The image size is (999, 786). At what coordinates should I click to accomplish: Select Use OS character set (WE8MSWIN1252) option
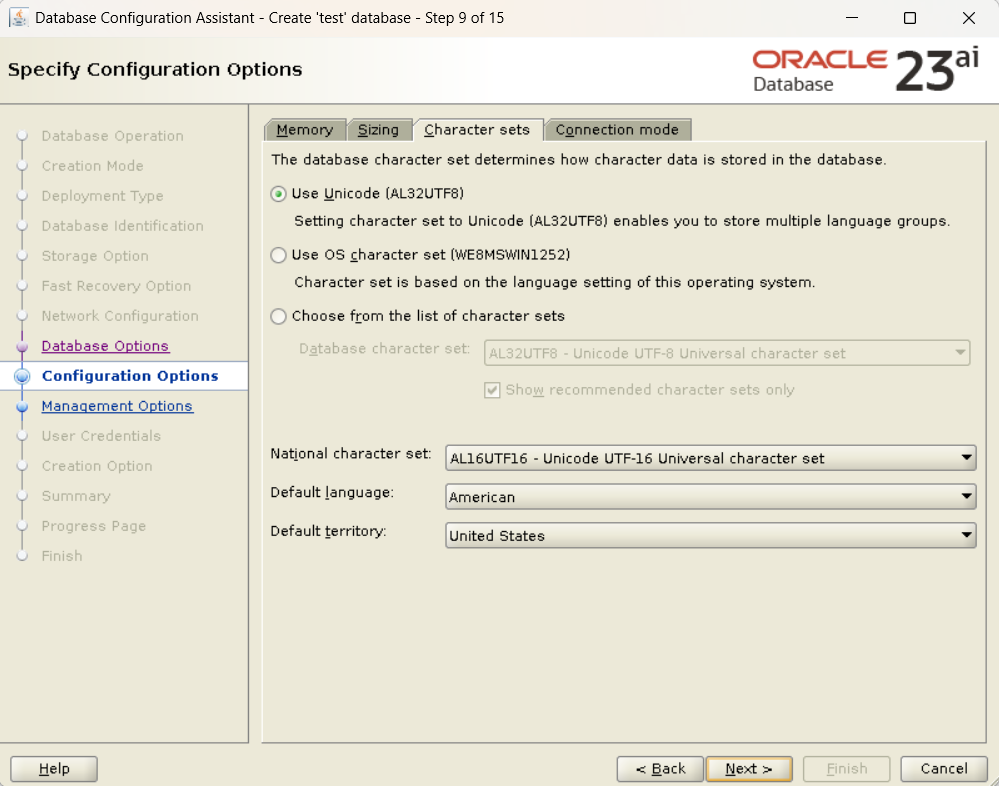pos(278,255)
